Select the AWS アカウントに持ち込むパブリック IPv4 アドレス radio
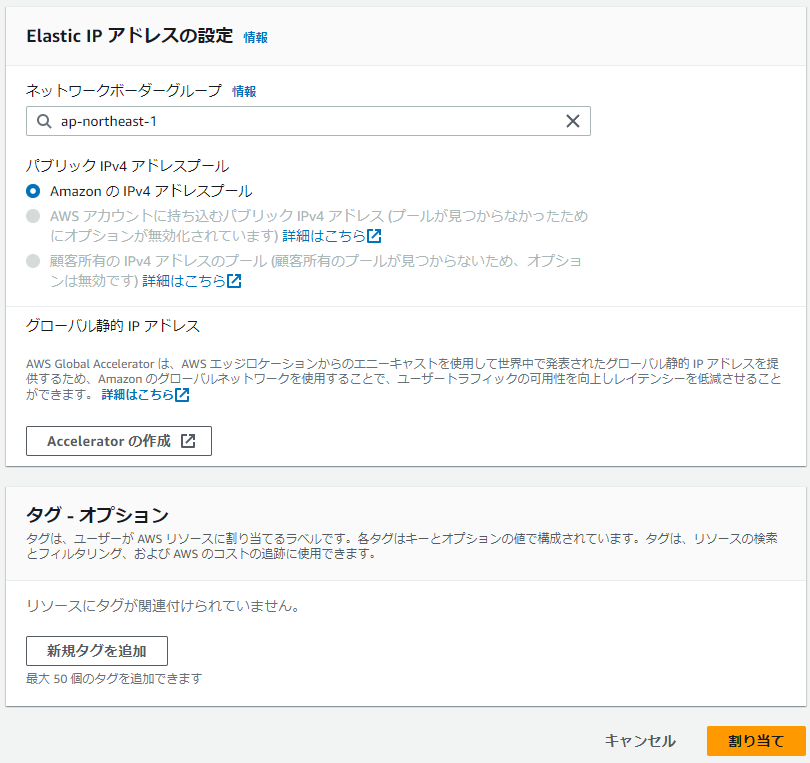This screenshot has width=810, height=763. click(33, 216)
